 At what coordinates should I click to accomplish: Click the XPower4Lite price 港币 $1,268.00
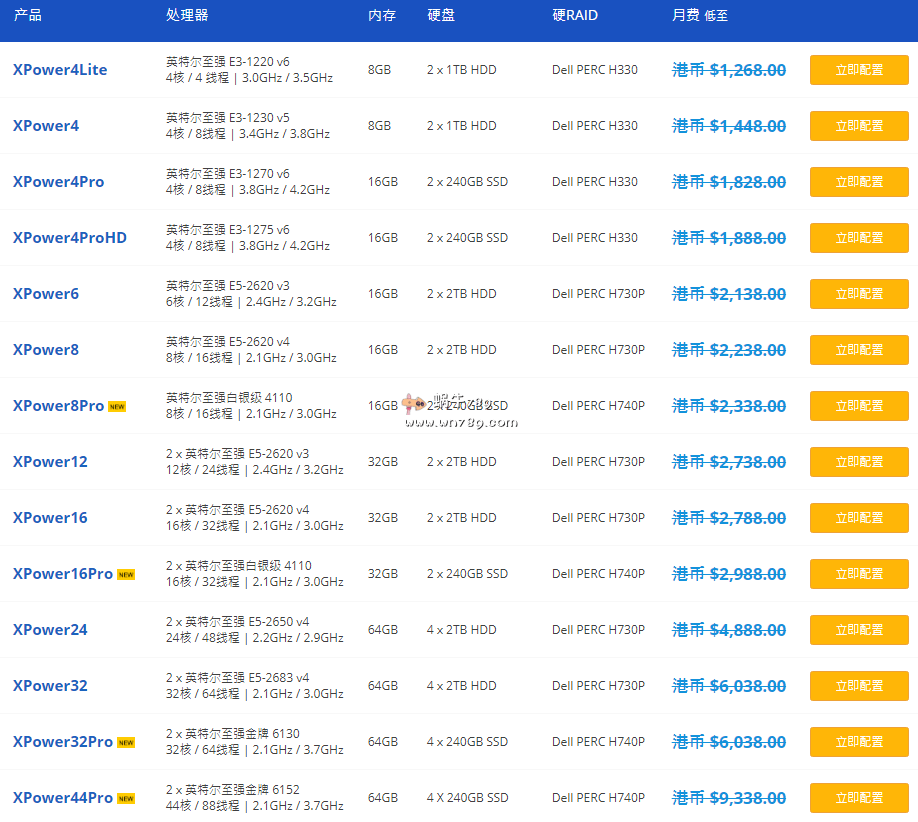pyautogui.click(x=729, y=70)
